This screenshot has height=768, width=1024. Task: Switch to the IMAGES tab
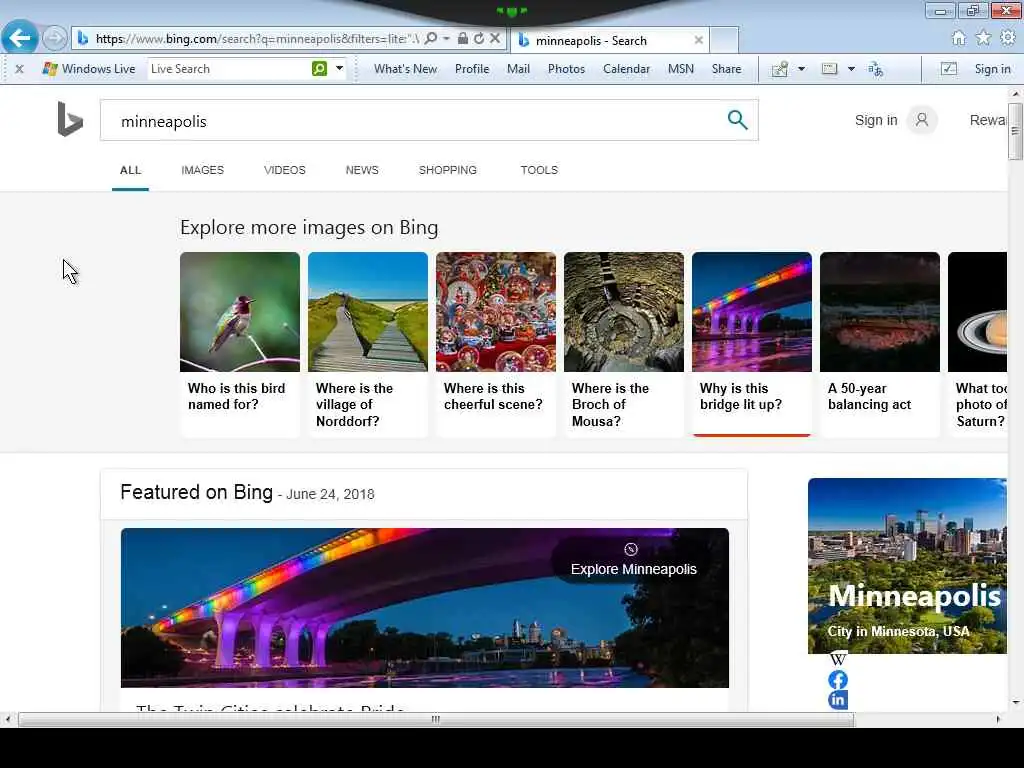(202, 170)
